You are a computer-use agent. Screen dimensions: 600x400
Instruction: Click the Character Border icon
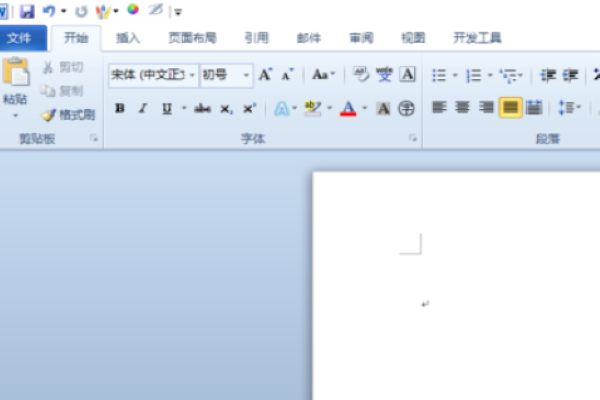pyautogui.click(x=408, y=74)
